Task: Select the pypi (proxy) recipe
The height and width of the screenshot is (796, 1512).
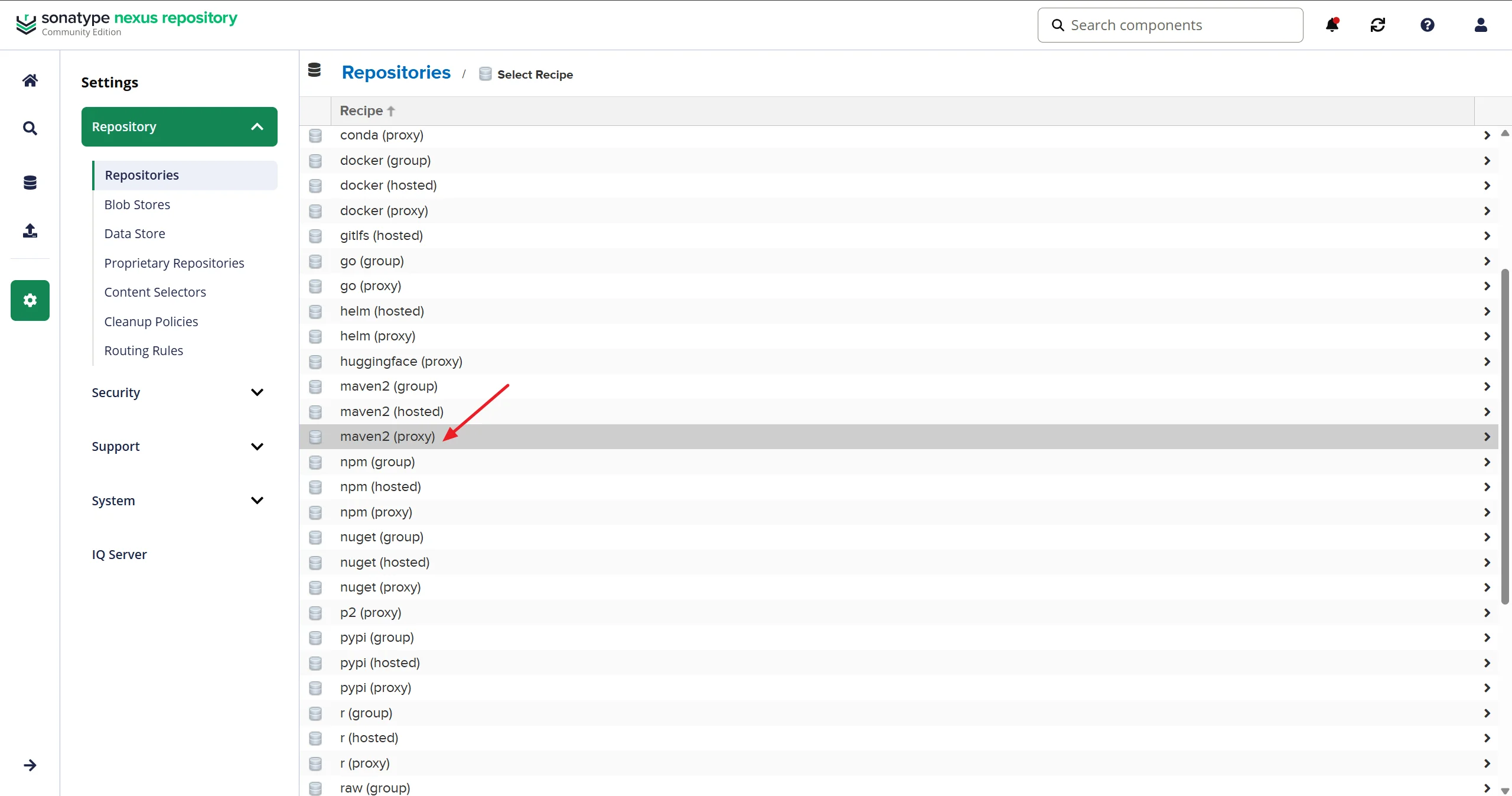Action: coord(899,688)
